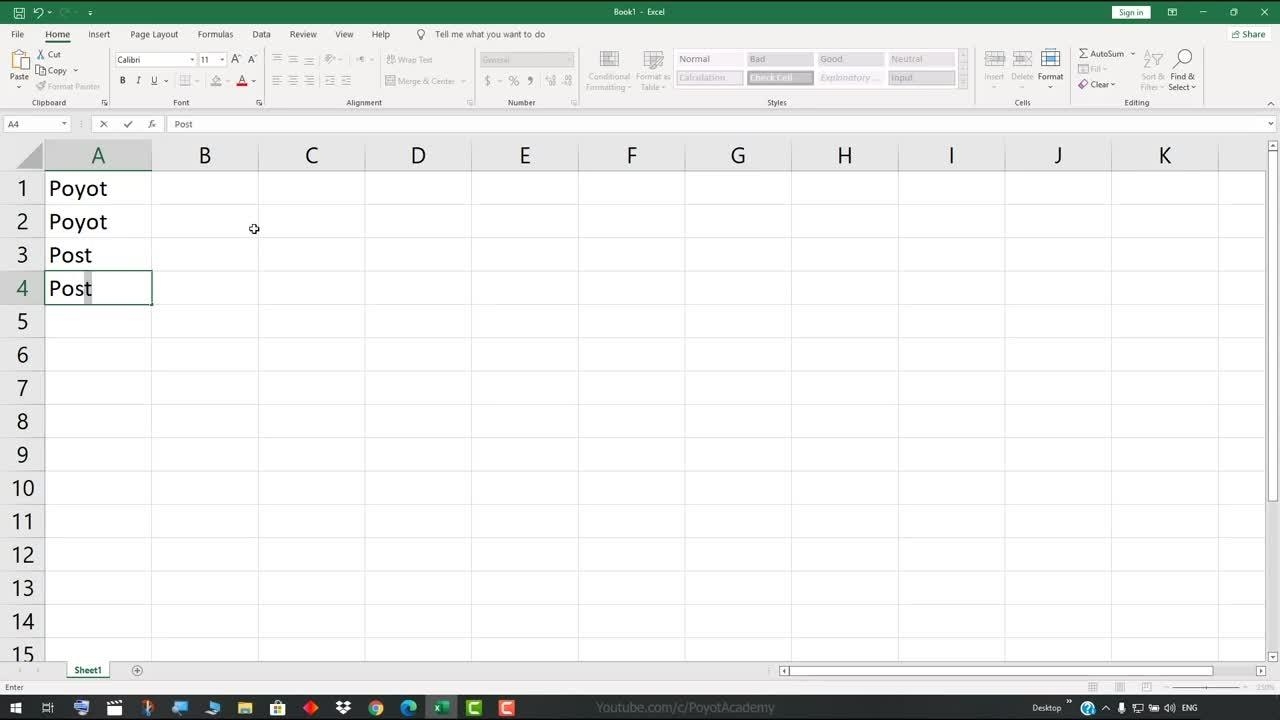Click the Insert Function fx icon
1280x720 pixels.
(152, 124)
